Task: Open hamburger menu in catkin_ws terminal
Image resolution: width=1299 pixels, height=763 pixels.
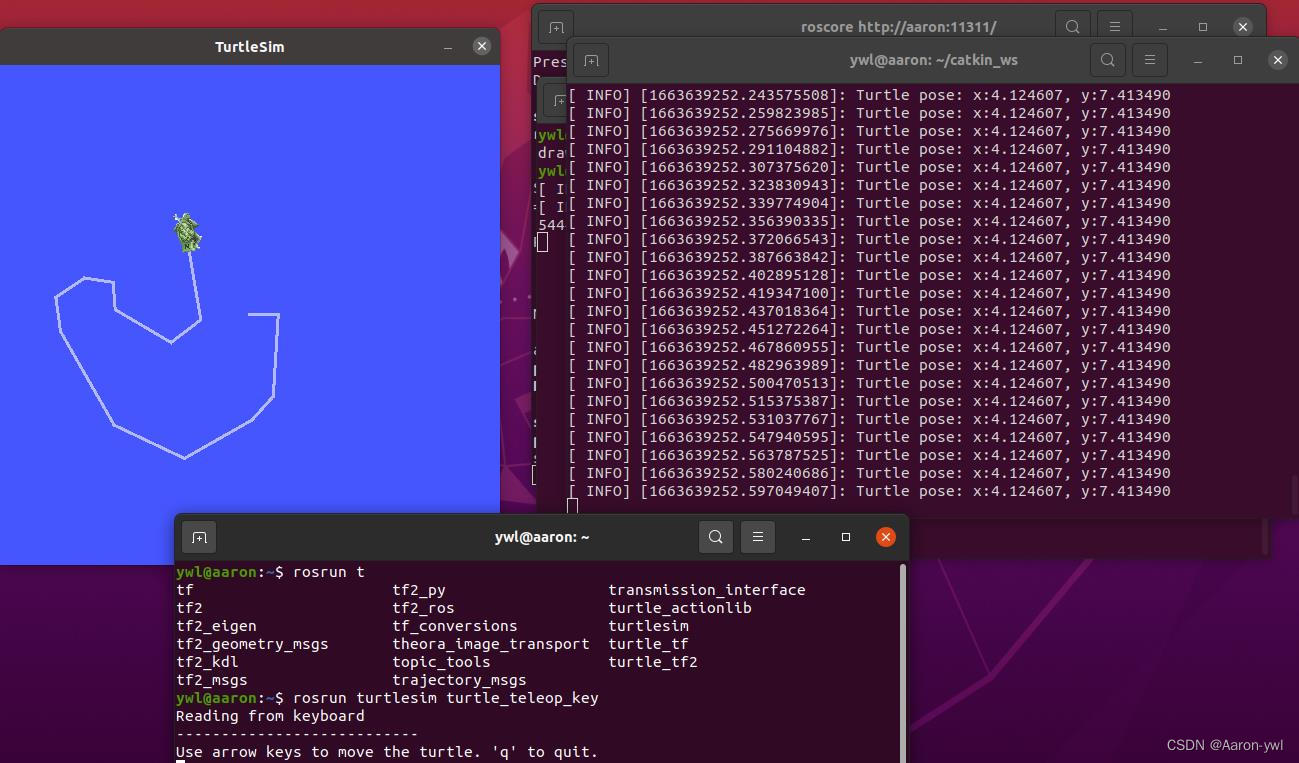Action: (1149, 60)
